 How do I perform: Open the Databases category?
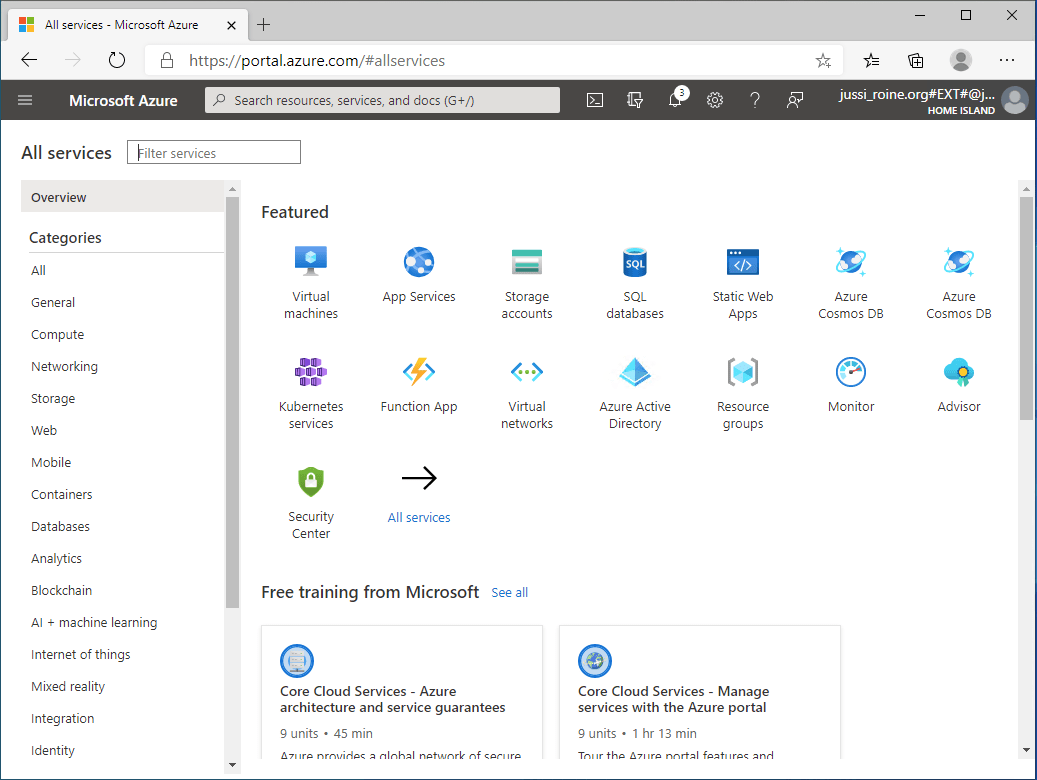[60, 527]
